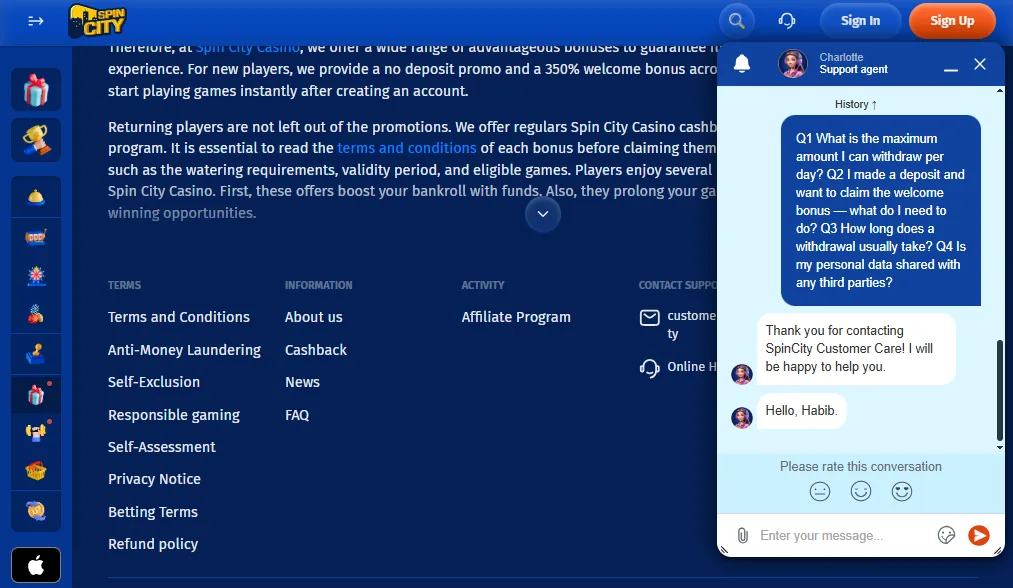This screenshot has height=588, width=1013.
Task: Open the Spin City logo homepage
Action: click(97, 21)
